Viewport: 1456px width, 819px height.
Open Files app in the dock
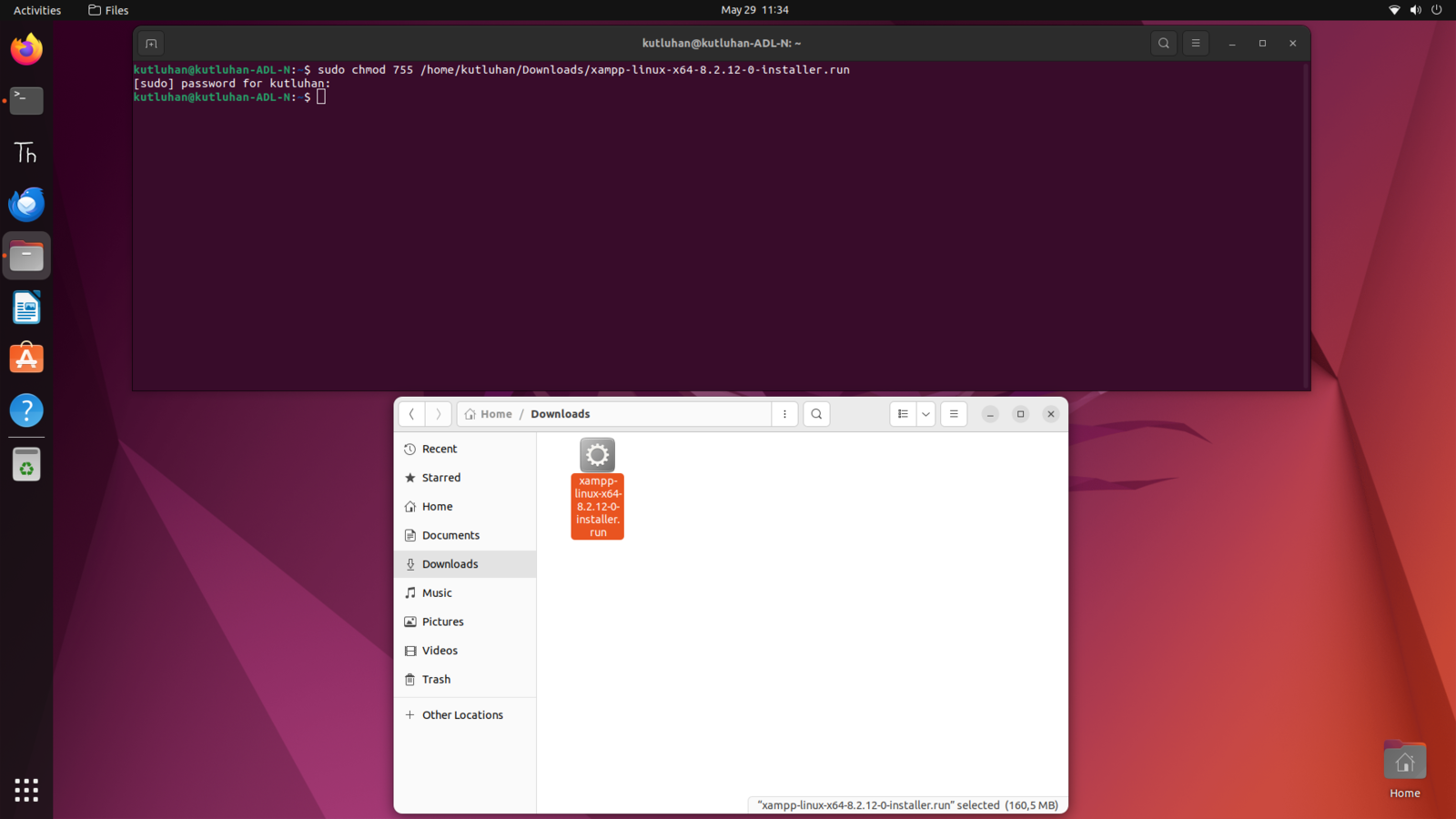coord(26,256)
